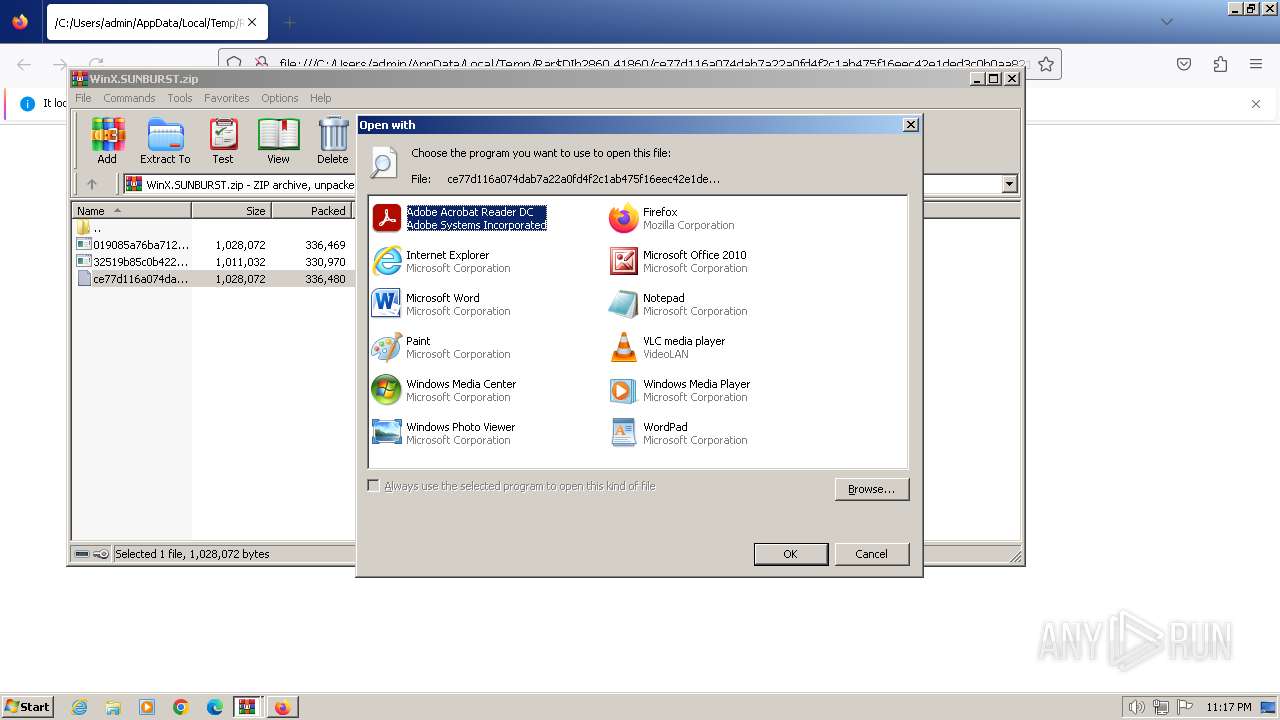Click the Save to Pocket icon

(x=1184, y=64)
